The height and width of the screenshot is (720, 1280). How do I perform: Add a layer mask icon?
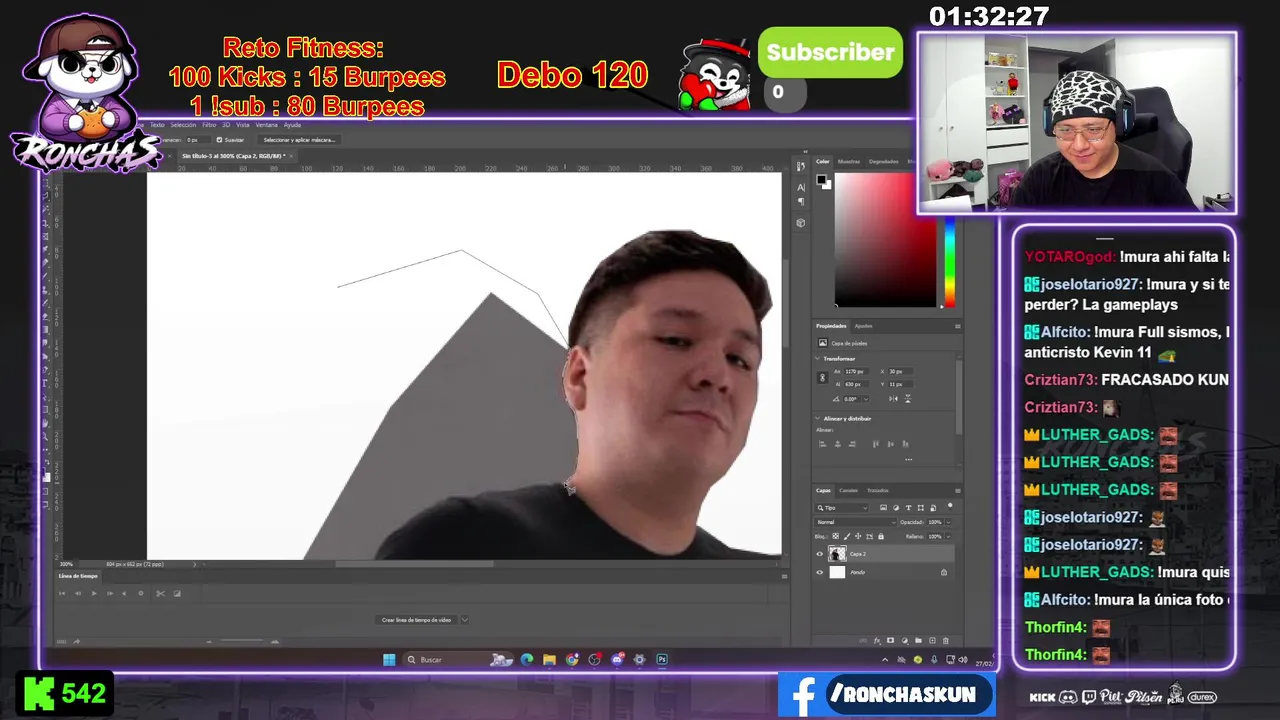pos(890,640)
